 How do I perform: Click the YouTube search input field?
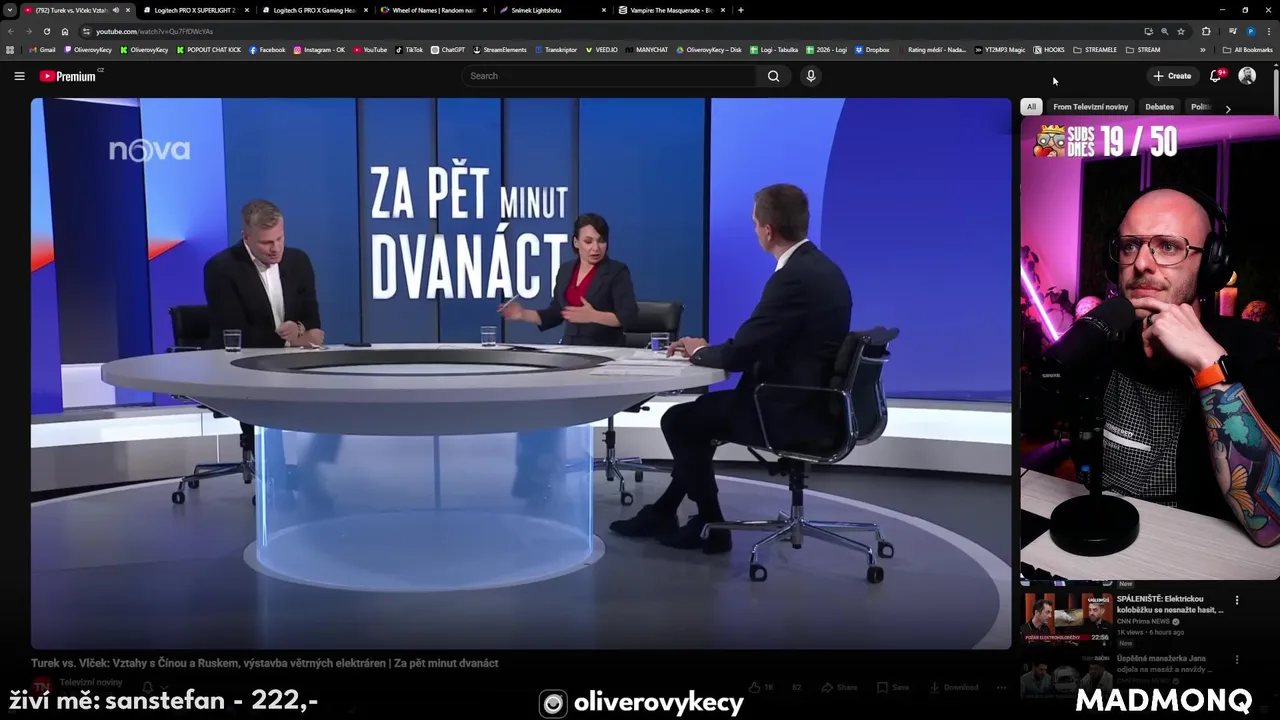610,76
